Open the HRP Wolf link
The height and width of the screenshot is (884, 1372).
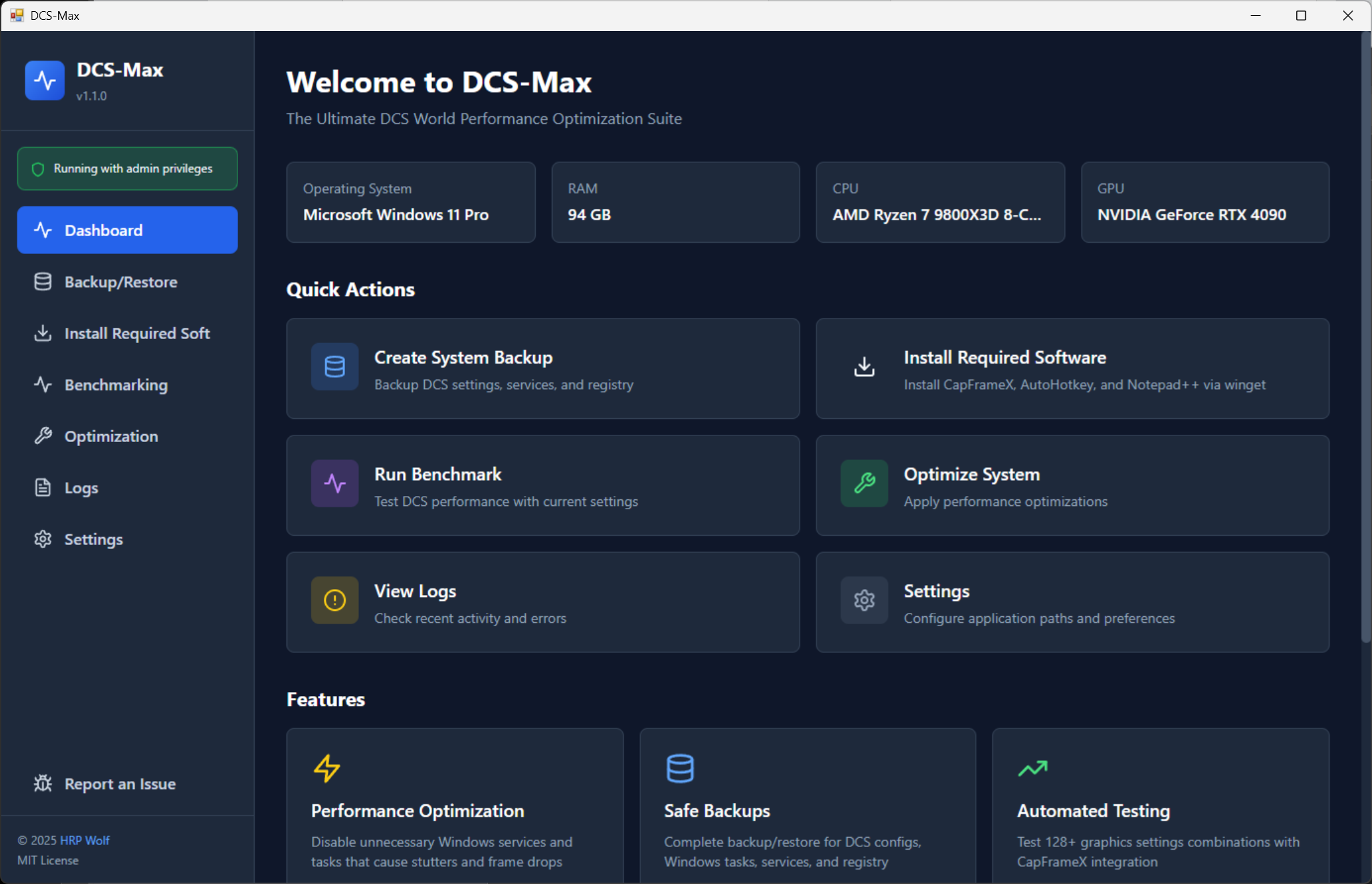(x=85, y=840)
